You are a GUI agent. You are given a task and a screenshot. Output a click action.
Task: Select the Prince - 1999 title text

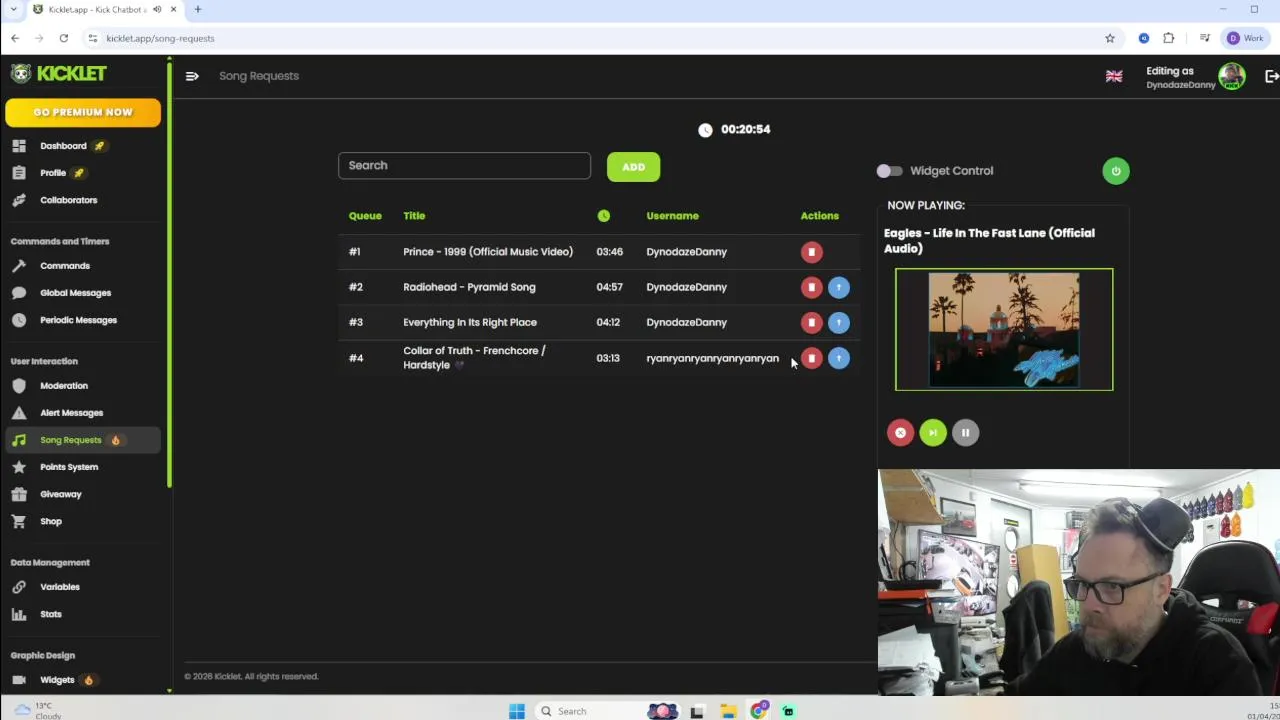point(488,252)
